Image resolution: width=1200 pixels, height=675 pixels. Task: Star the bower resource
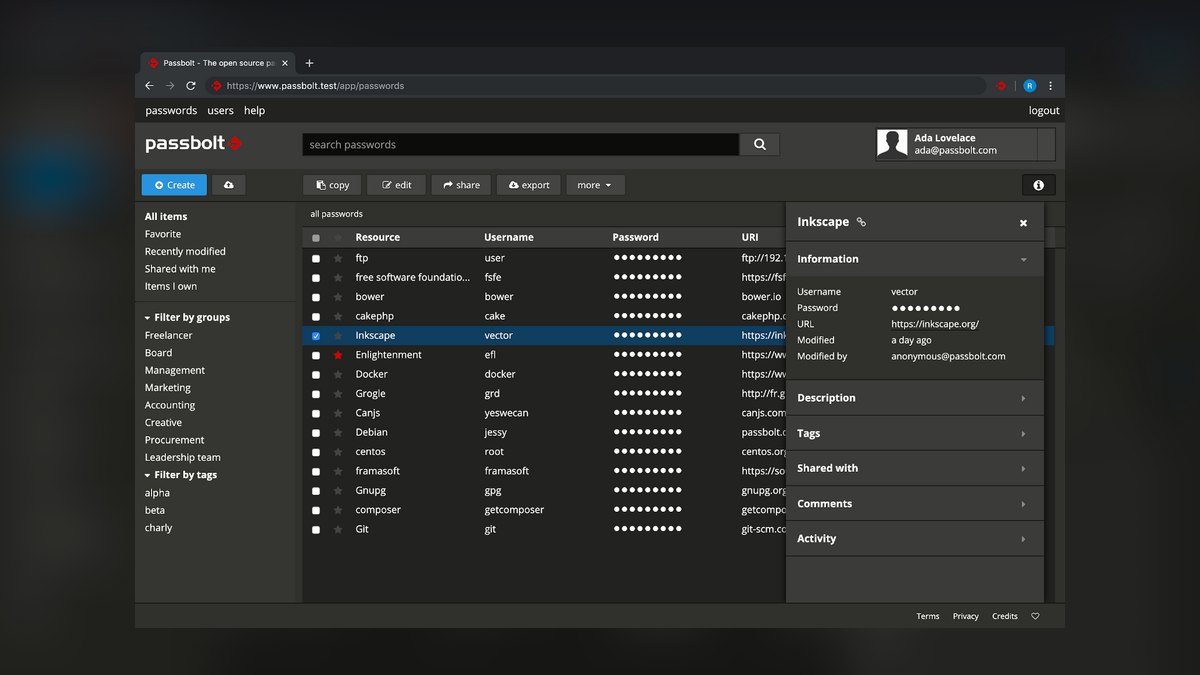tap(338, 297)
